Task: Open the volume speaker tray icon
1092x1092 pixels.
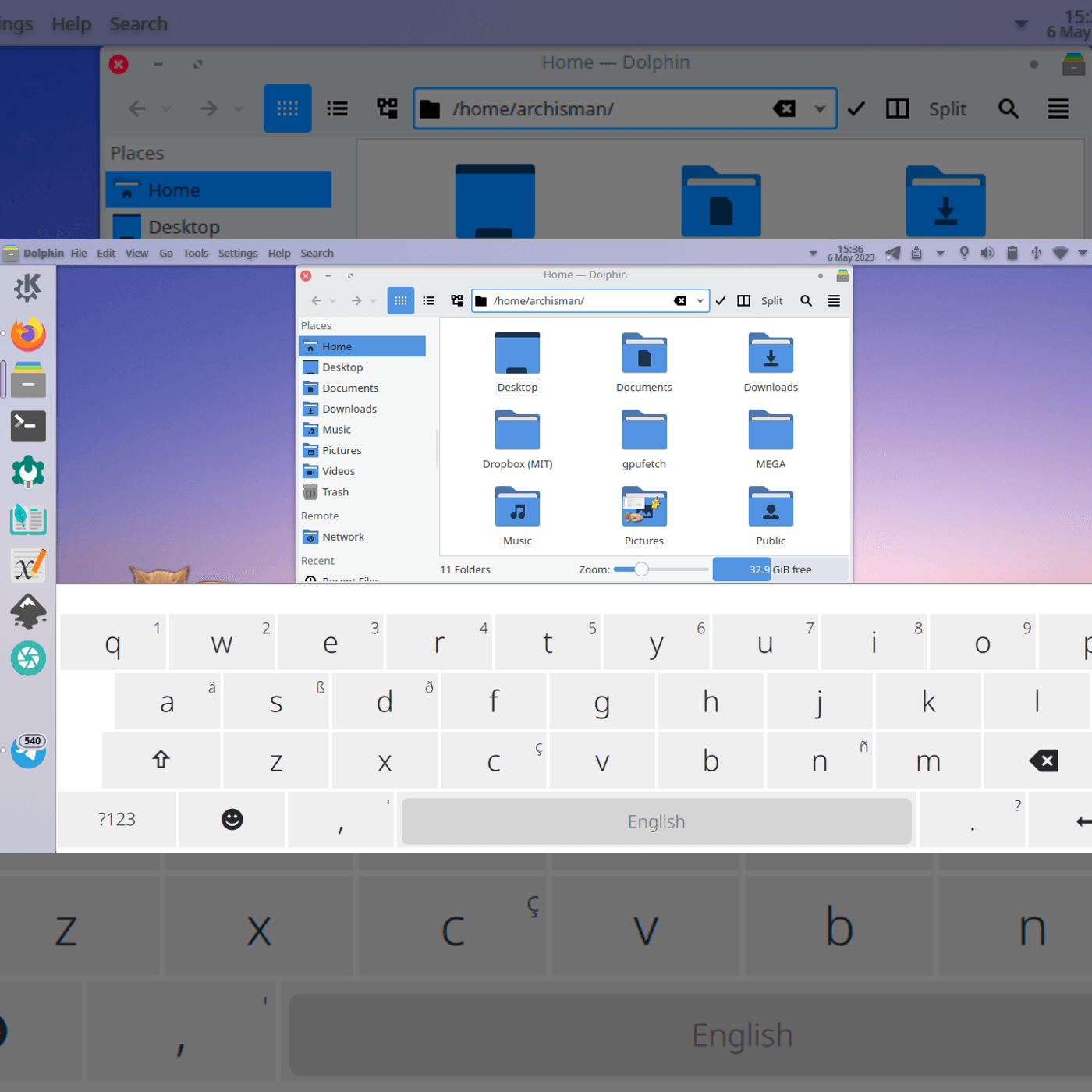Action: pos(987,253)
